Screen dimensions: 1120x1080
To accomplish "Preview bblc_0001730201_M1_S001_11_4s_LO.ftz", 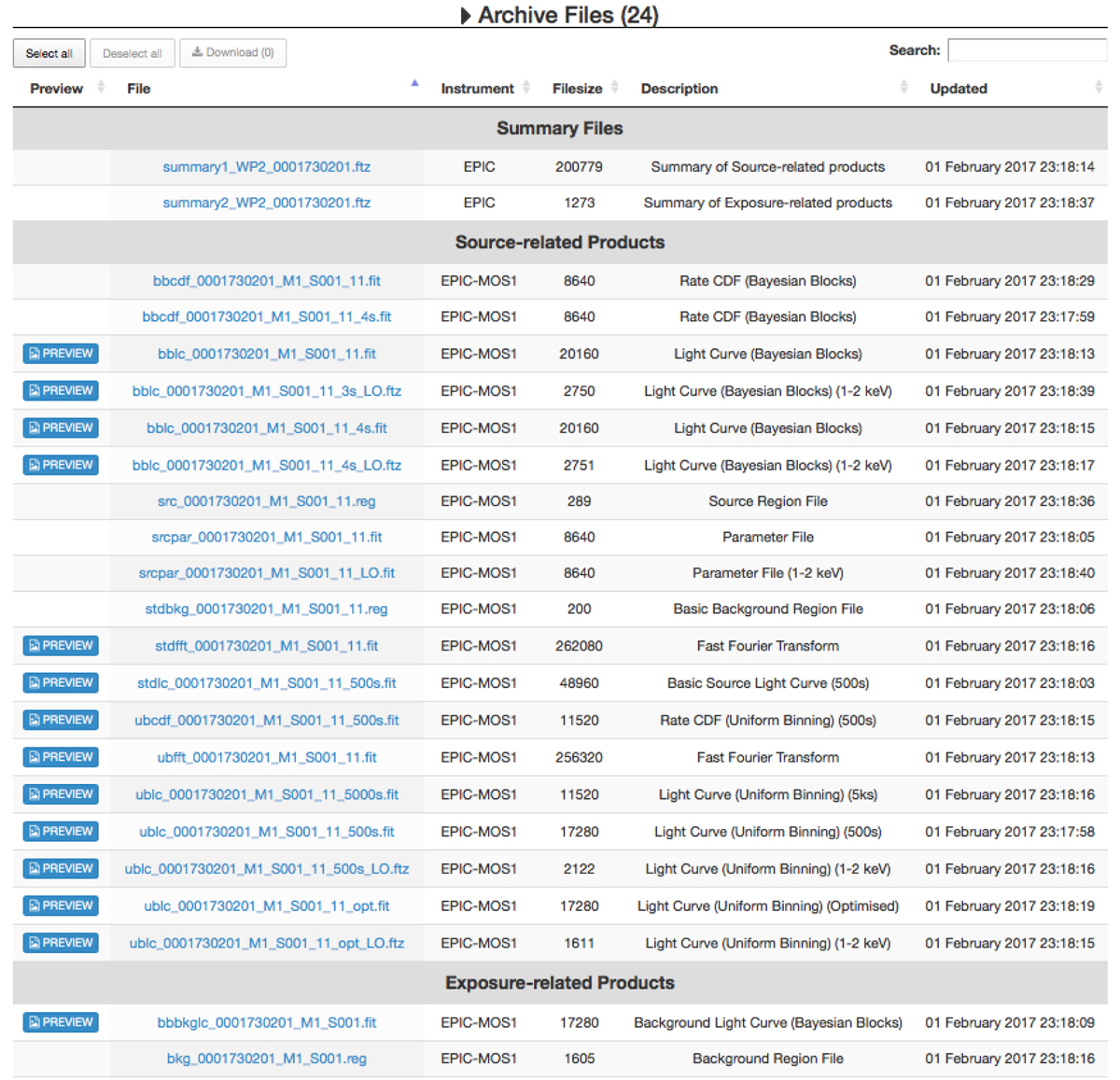I will (61, 465).
